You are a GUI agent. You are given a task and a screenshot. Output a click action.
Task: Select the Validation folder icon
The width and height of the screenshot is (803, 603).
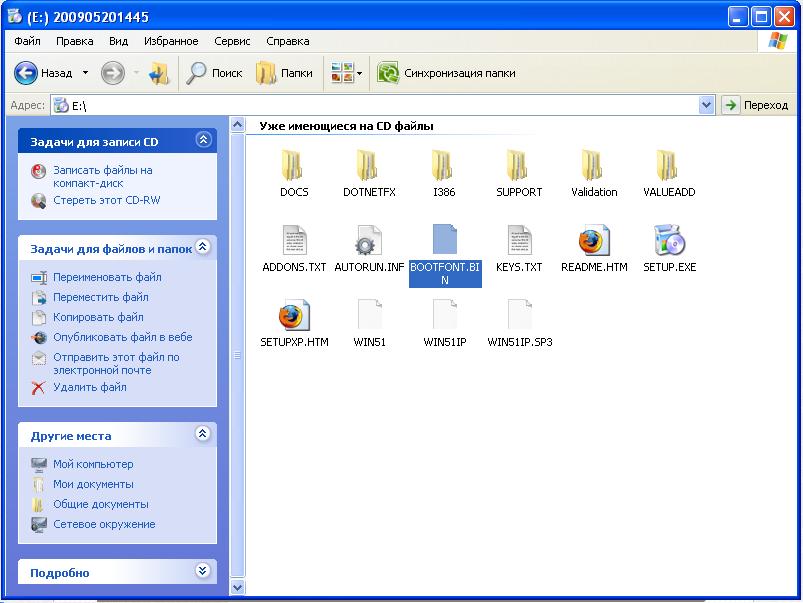[x=594, y=165]
